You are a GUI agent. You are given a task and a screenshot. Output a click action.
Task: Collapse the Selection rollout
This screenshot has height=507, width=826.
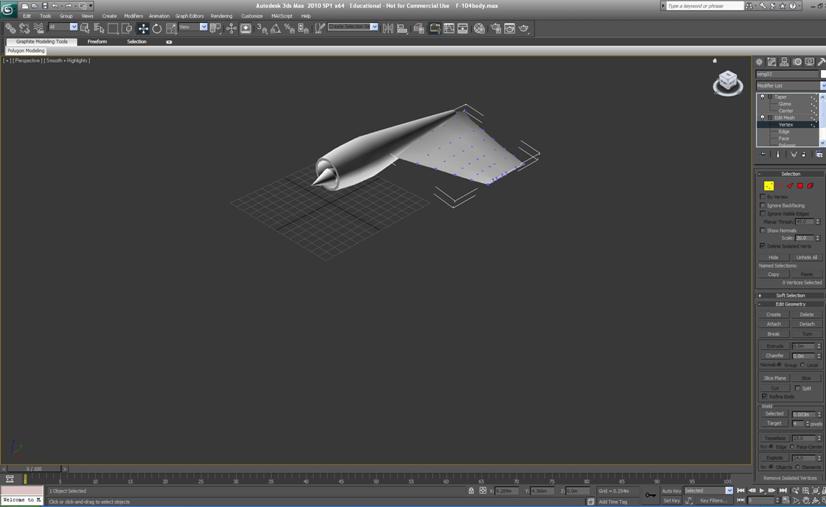coord(790,174)
